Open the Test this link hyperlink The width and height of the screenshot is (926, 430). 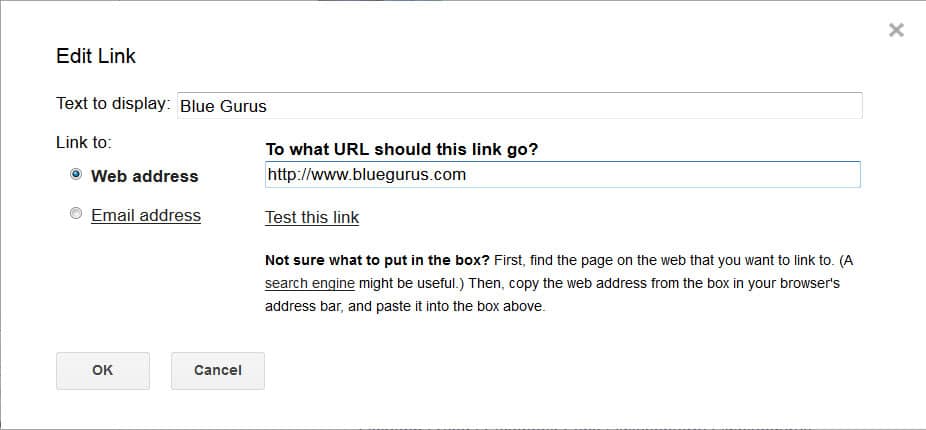tap(312, 217)
